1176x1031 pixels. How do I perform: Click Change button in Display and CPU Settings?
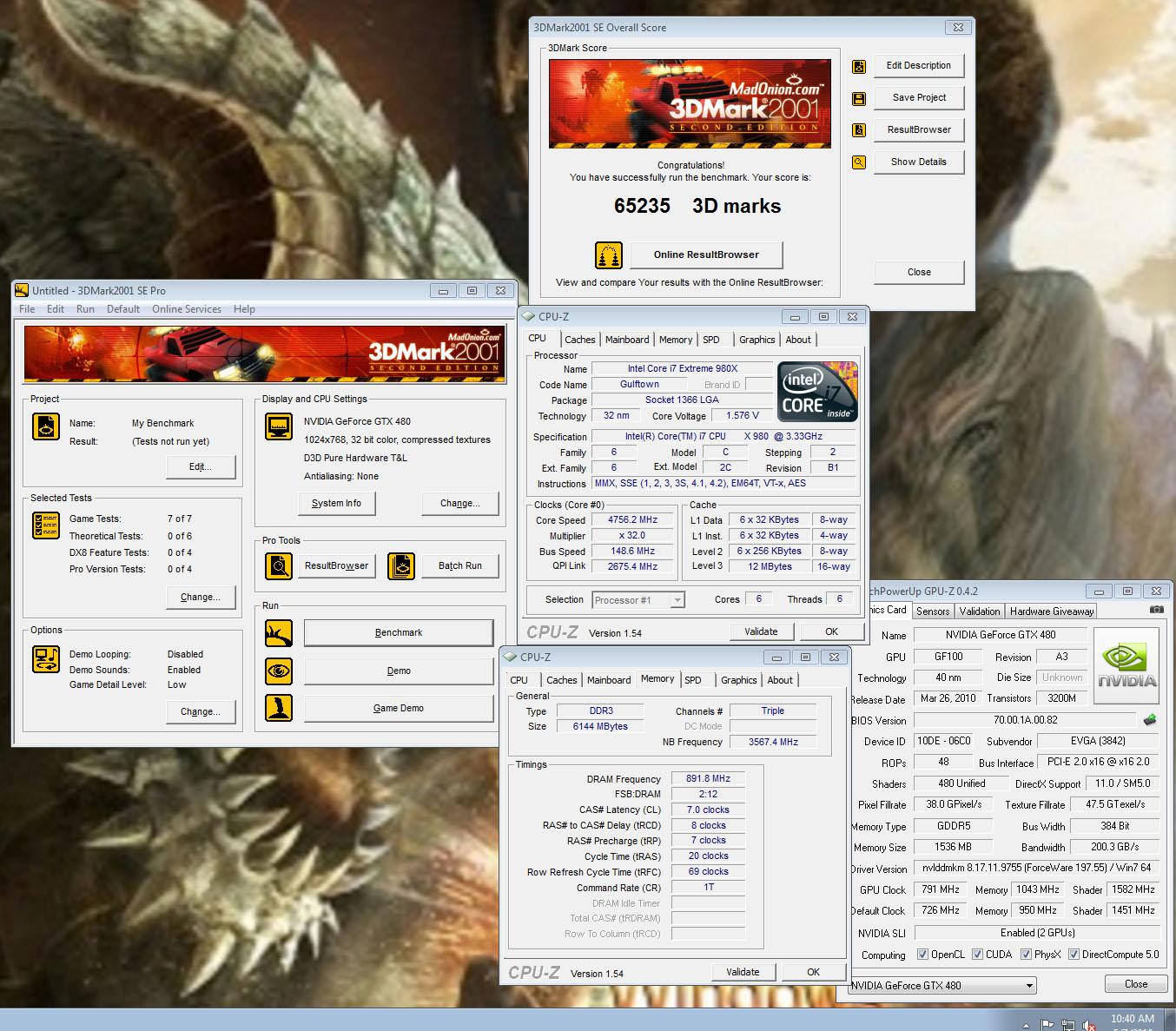460,504
